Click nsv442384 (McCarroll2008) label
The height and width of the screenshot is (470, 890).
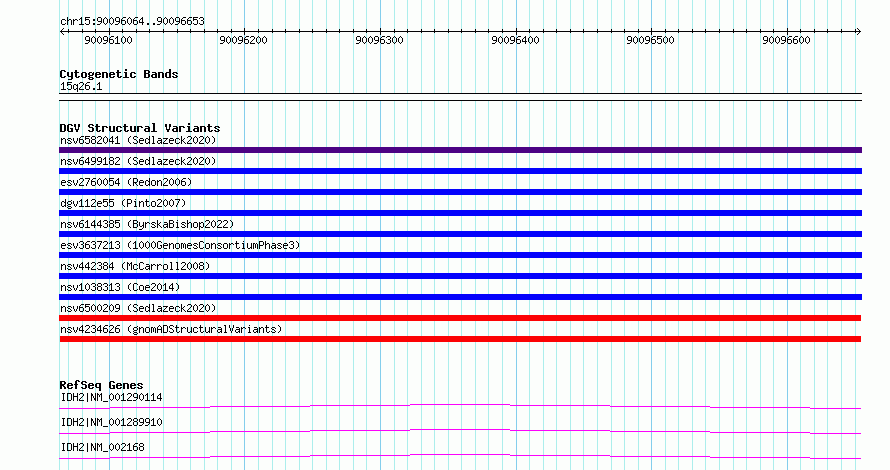[135, 266]
